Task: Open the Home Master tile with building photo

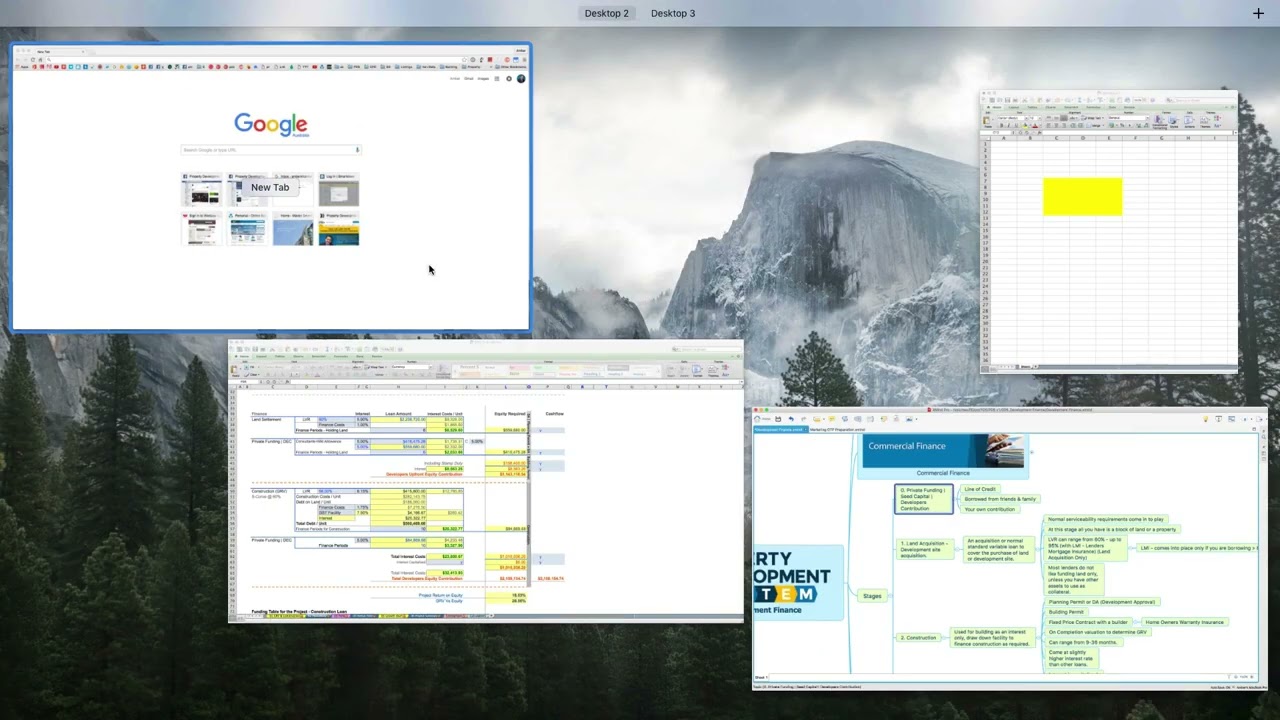Action: pos(293,229)
